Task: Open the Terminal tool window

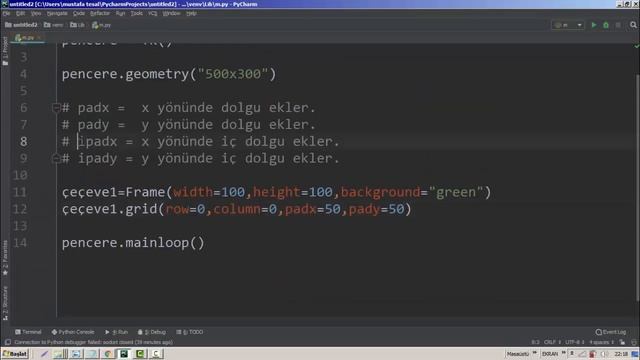Action: point(28,332)
